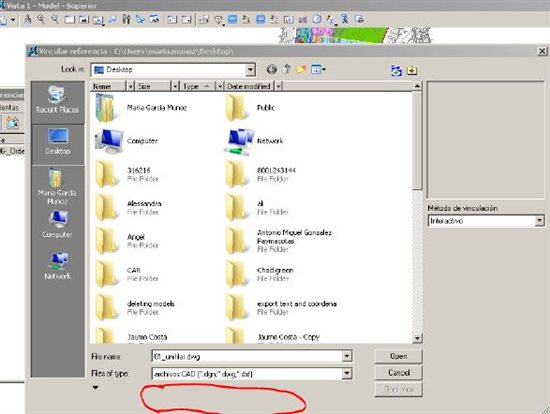Click the file list vertical scrollbar thumb
This screenshot has height=414, width=550.
[417, 140]
